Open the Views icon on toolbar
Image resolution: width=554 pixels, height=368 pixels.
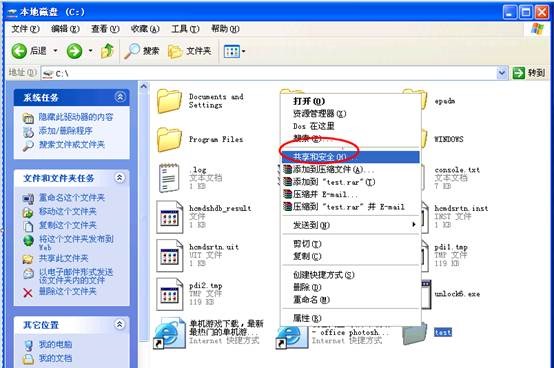point(232,52)
